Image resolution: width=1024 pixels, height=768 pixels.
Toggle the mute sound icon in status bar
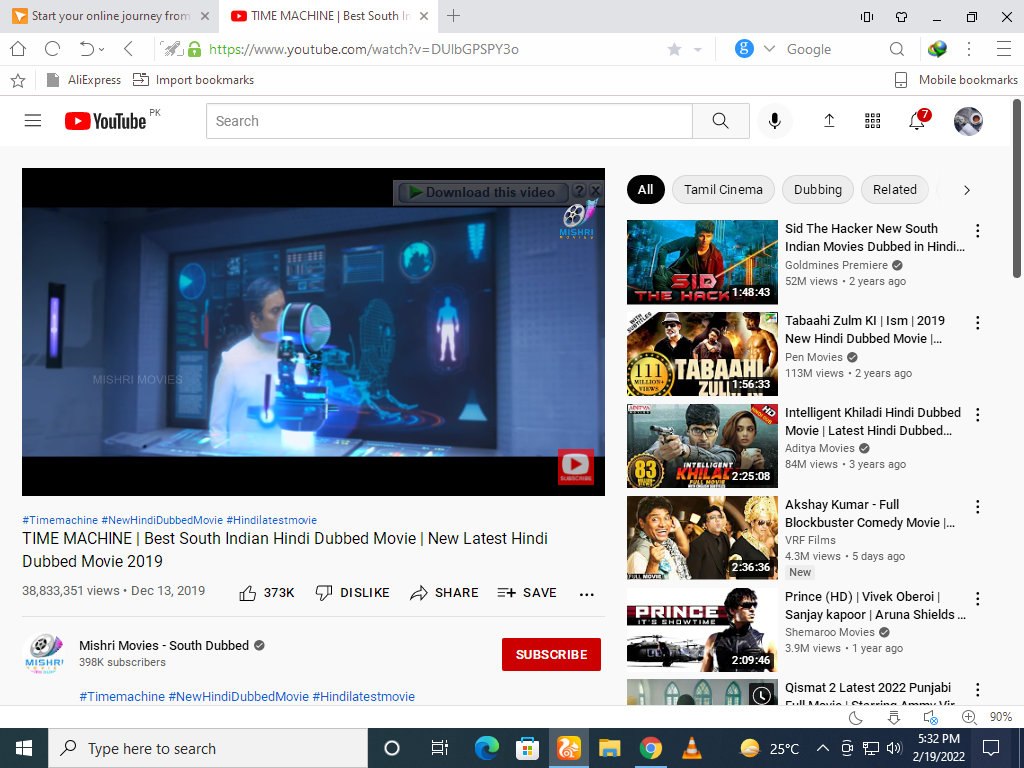coord(931,717)
